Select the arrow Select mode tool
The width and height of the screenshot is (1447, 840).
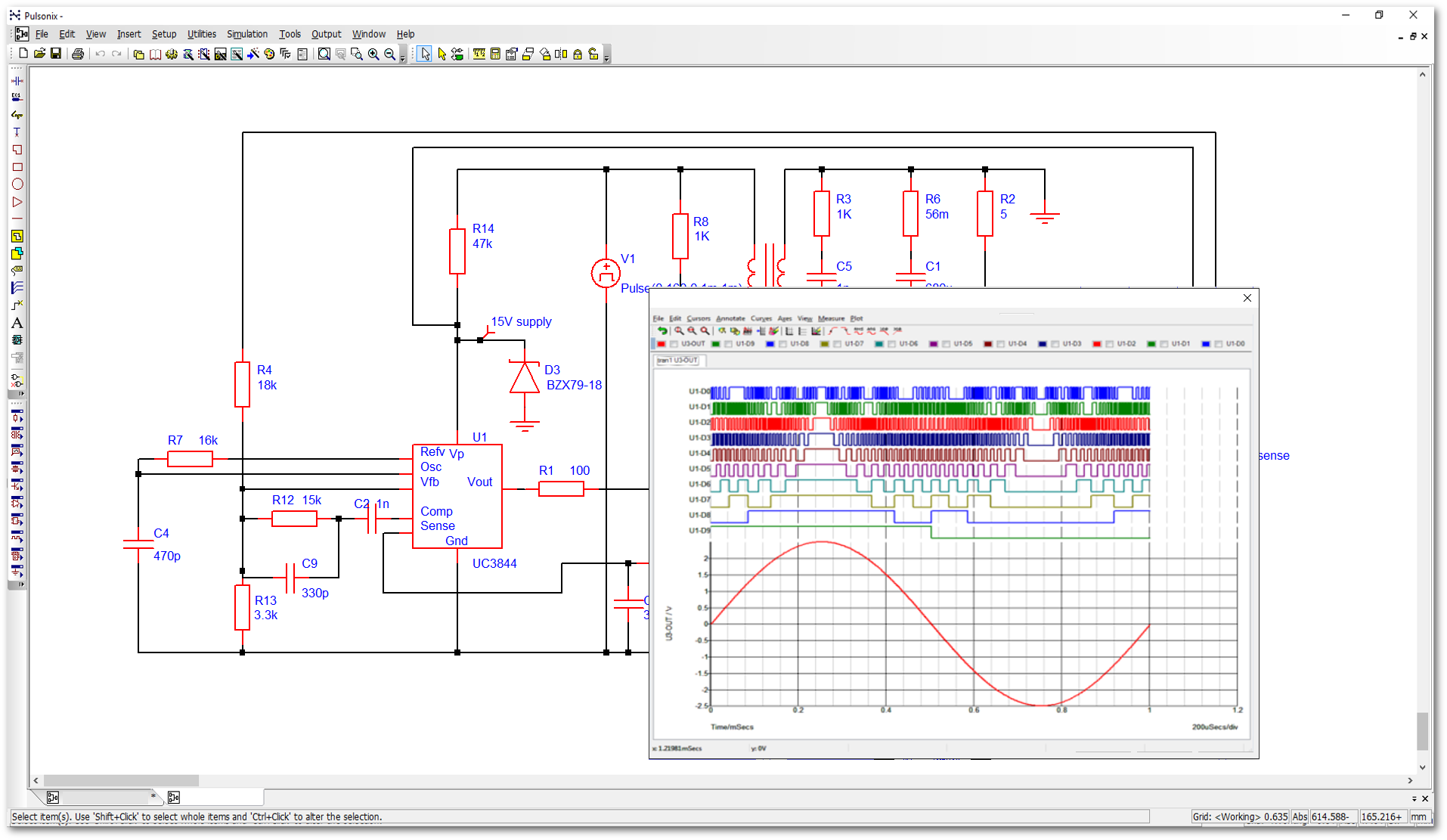click(425, 54)
